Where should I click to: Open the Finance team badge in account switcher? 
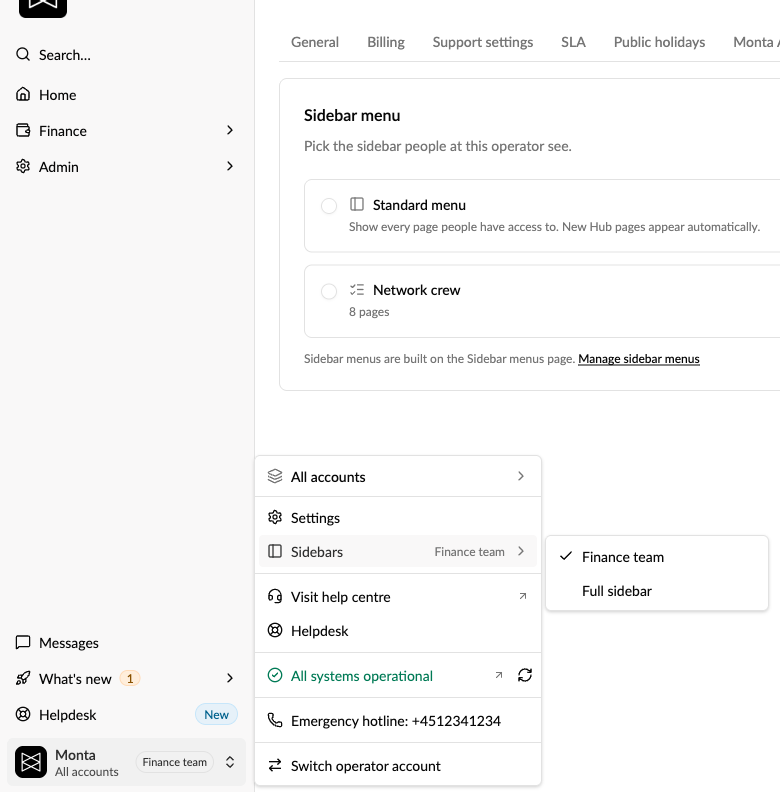[174, 762]
